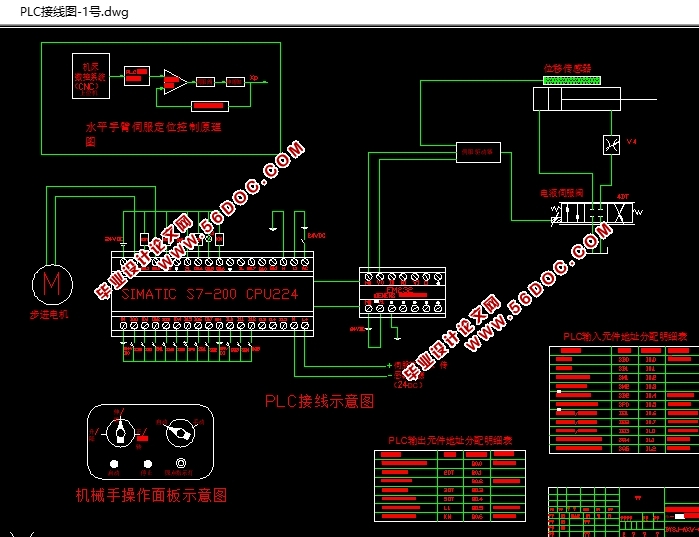Screen dimensions: 699x537
Task: Select the 机床数控系统(CNC) block
Action: [91, 76]
